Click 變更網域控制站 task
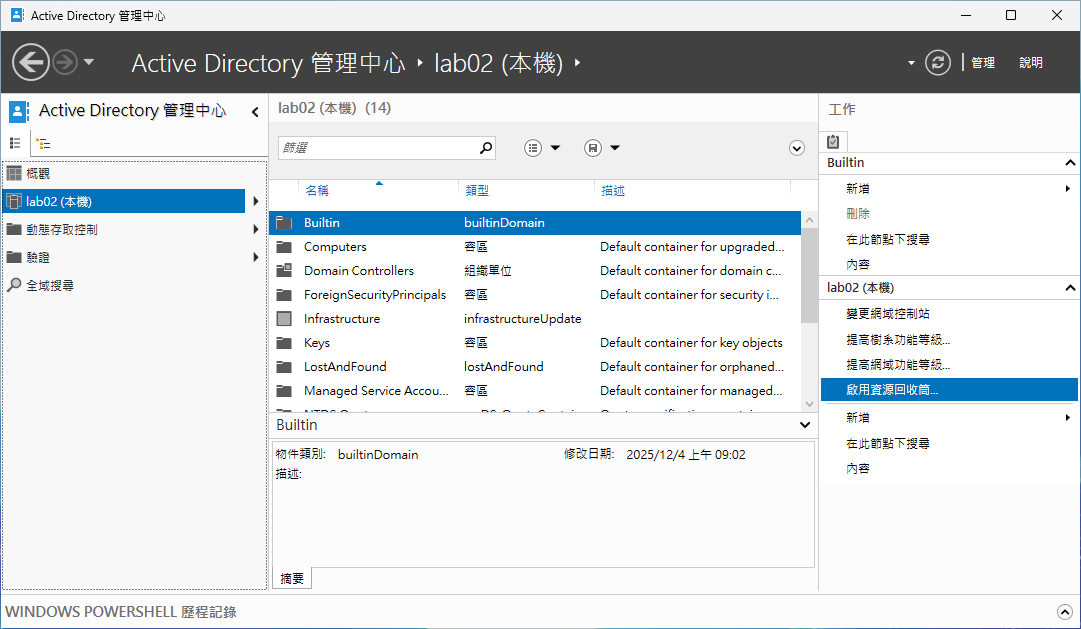This screenshot has height=629, width=1081. [x=888, y=314]
